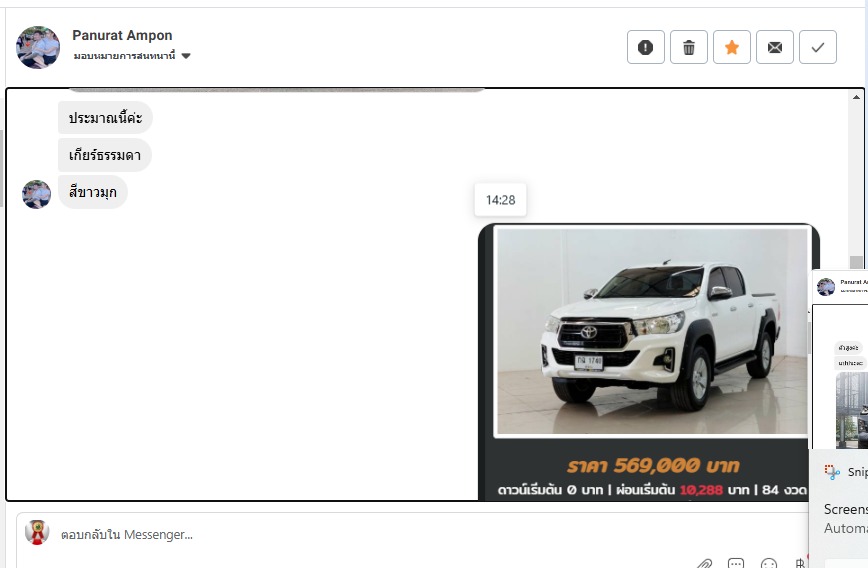Screen dimensions: 868x568
Task: Mark conversation as done with checkmark
Action: pyautogui.click(x=818, y=47)
